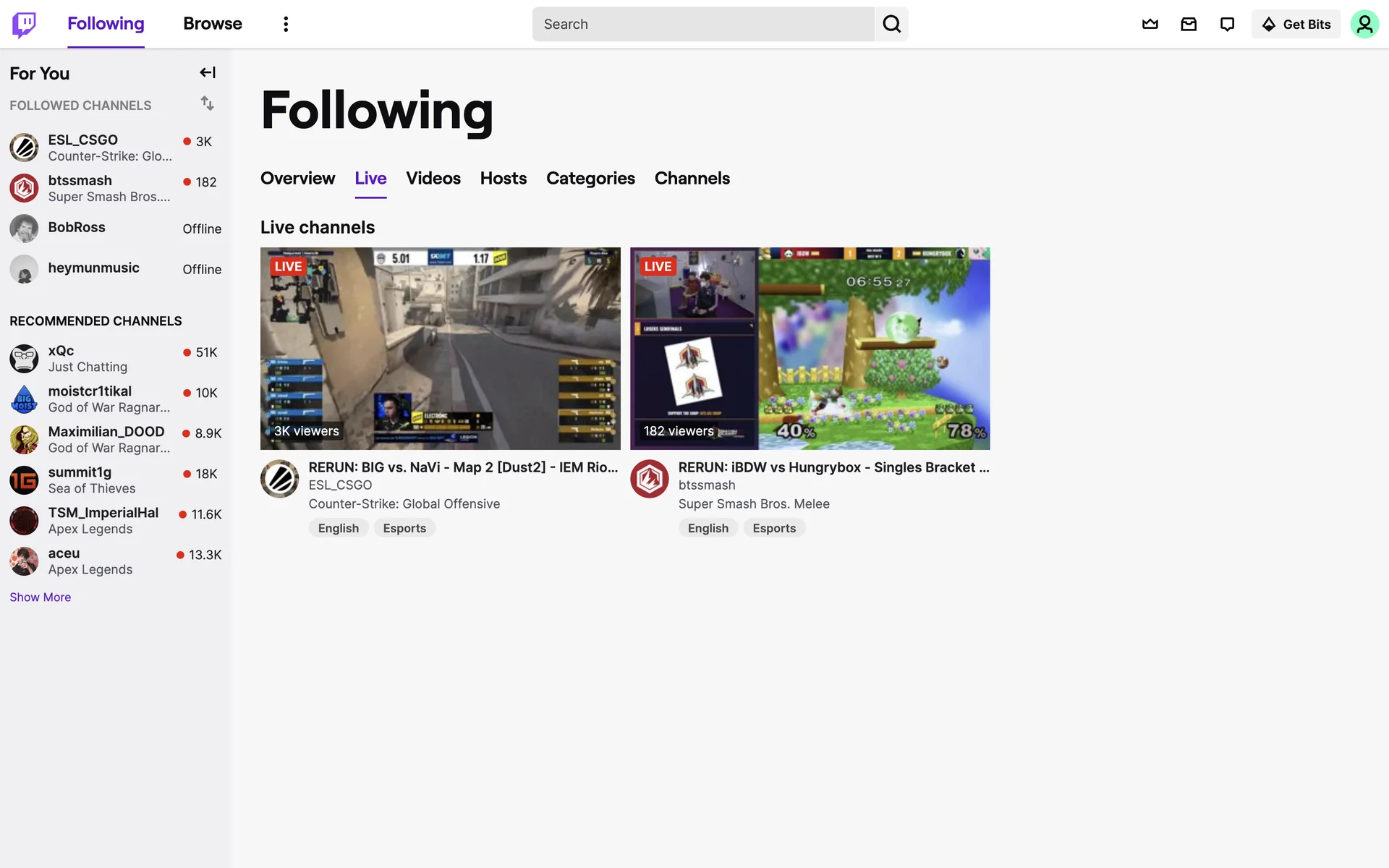Image resolution: width=1389 pixels, height=868 pixels.
Task: Open the three-dot more options menu
Action: (x=286, y=25)
